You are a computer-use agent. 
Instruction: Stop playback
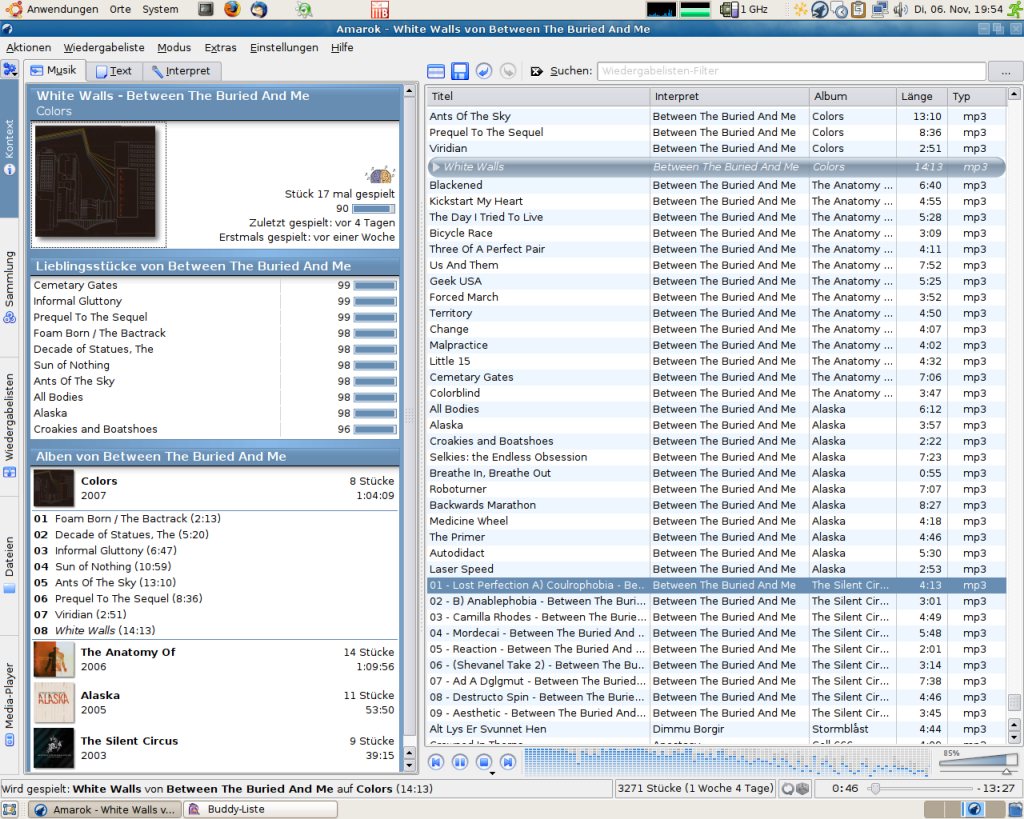484,762
